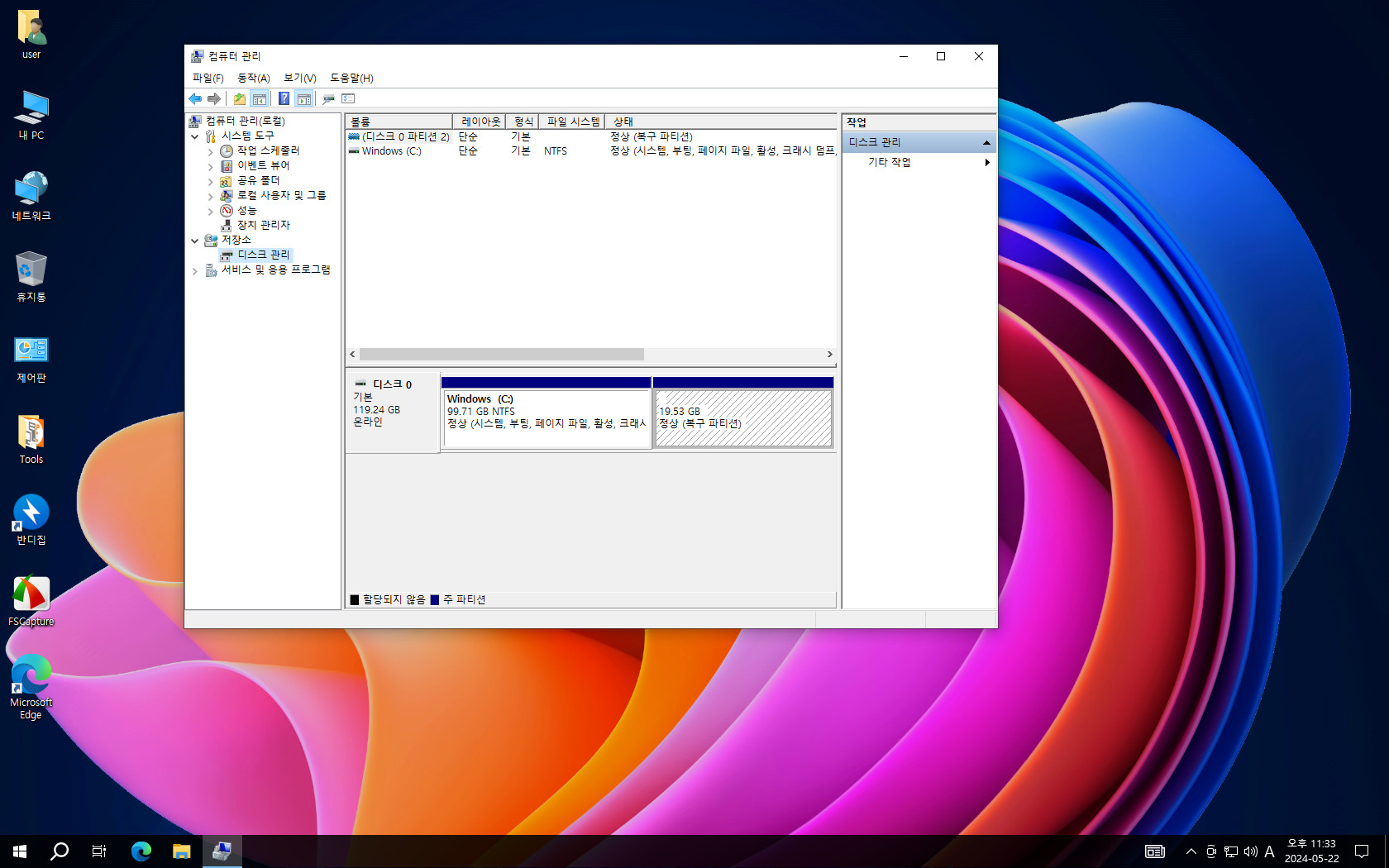This screenshot has width=1389, height=868.
Task: Sort by the 레이아웃 column header
Action: click(x=480, y=122)
